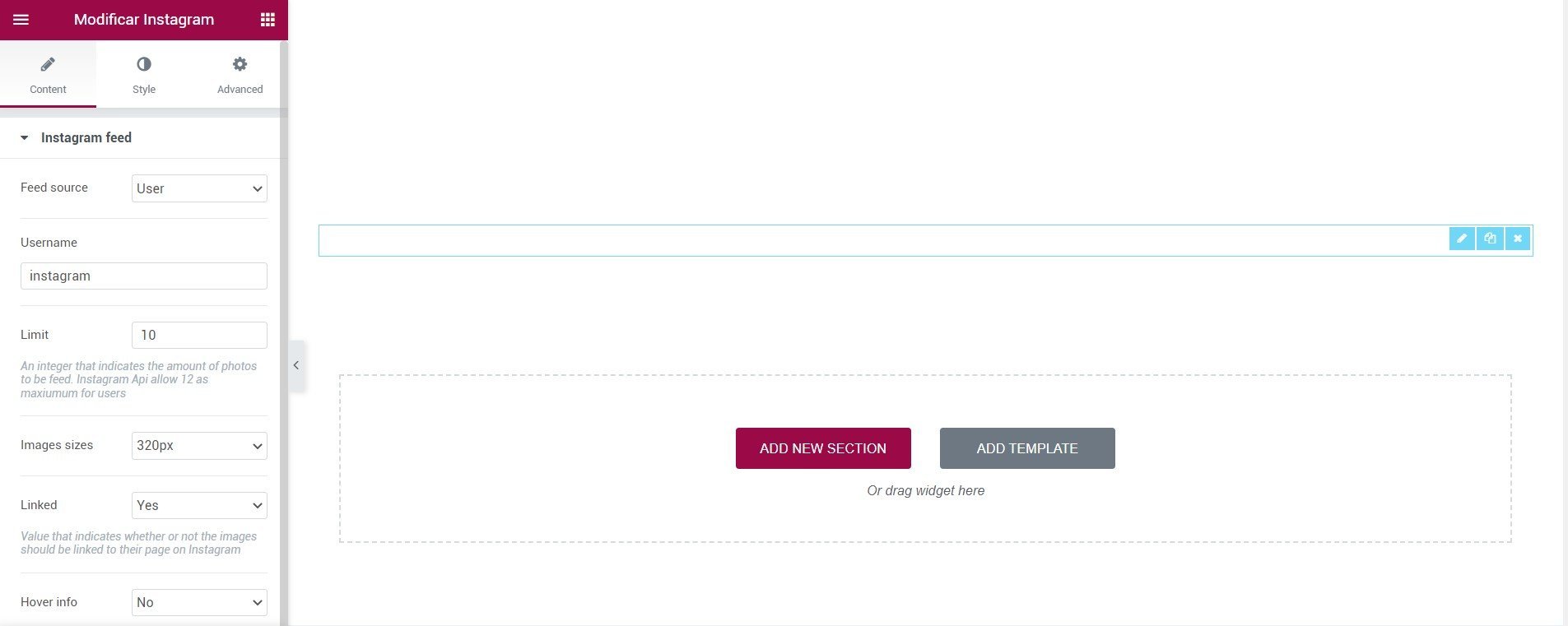Click the Add Template button
The width and height of the screenshot is (1568, 626).
click(1027, 448)
